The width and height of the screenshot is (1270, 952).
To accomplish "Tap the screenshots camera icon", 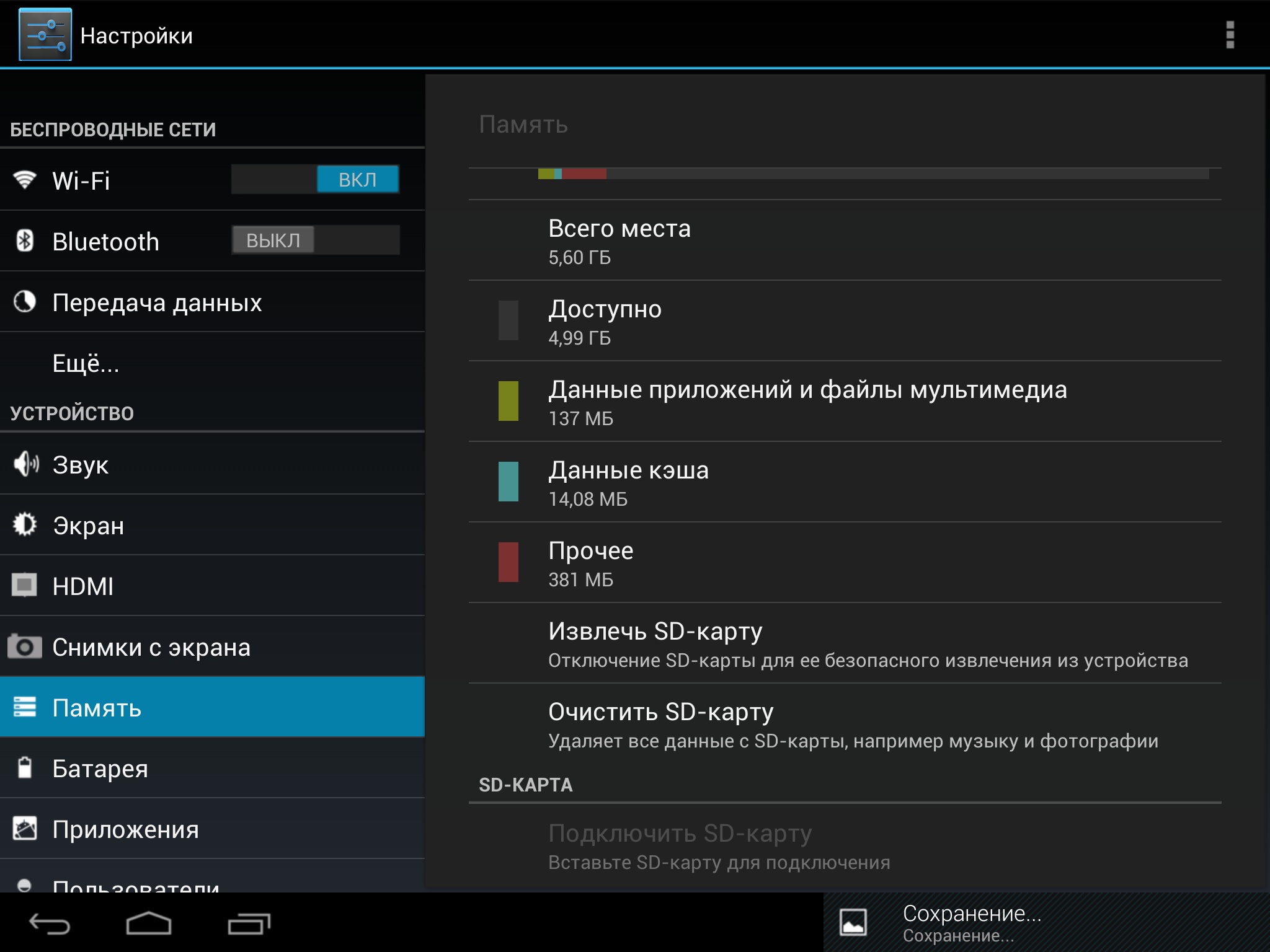I will click(25, 646).
